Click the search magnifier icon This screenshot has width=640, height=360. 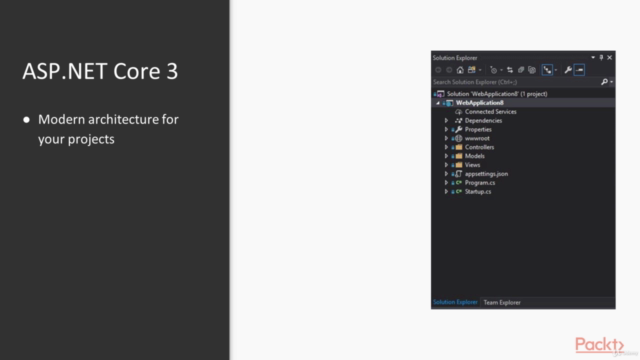click(x=604, y=82)
